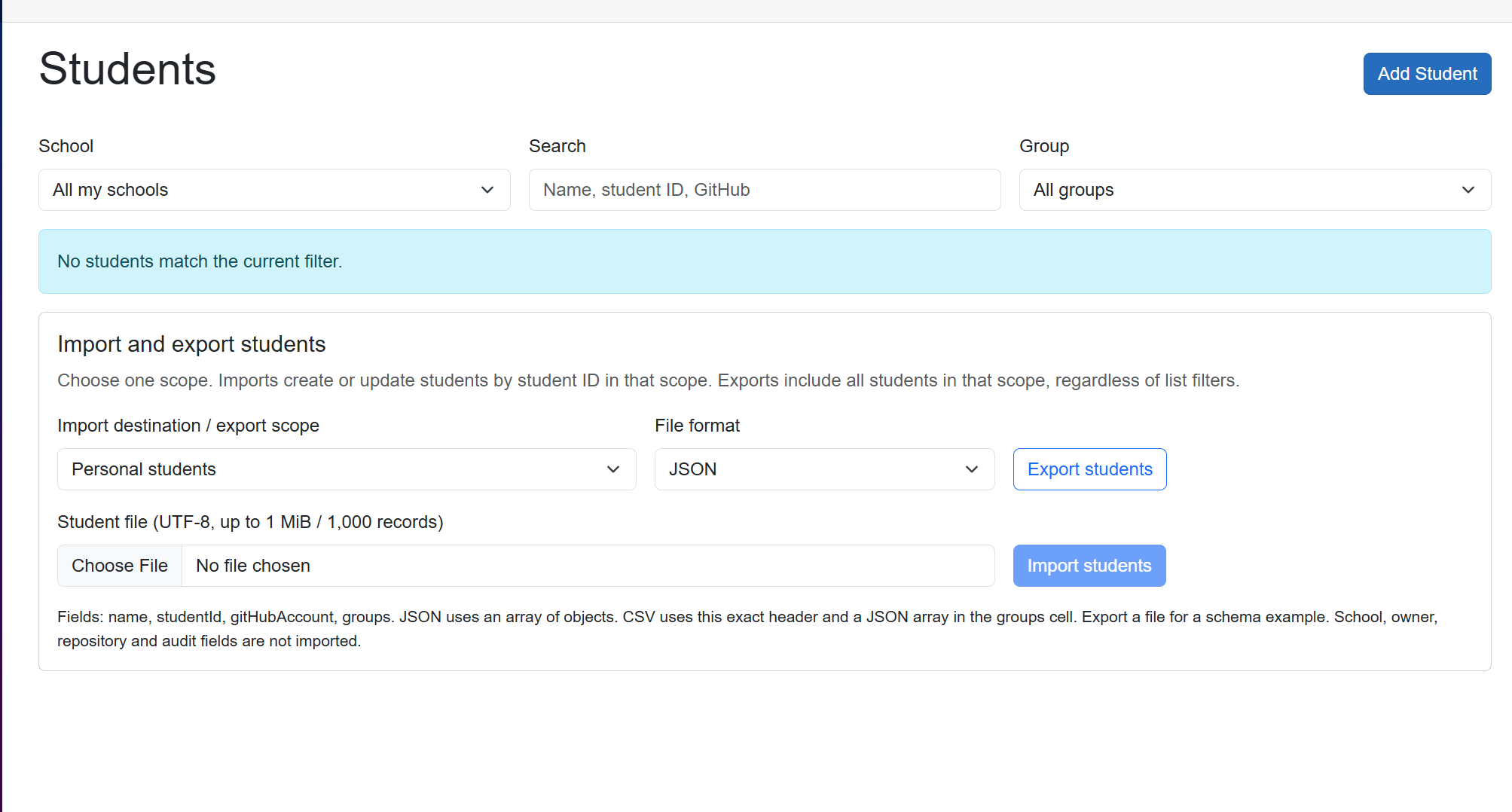Click the 'Fields: name, studentId' help text
Image resolution: width=1512 pixels, height=812 pixels.
pos(747,629)
